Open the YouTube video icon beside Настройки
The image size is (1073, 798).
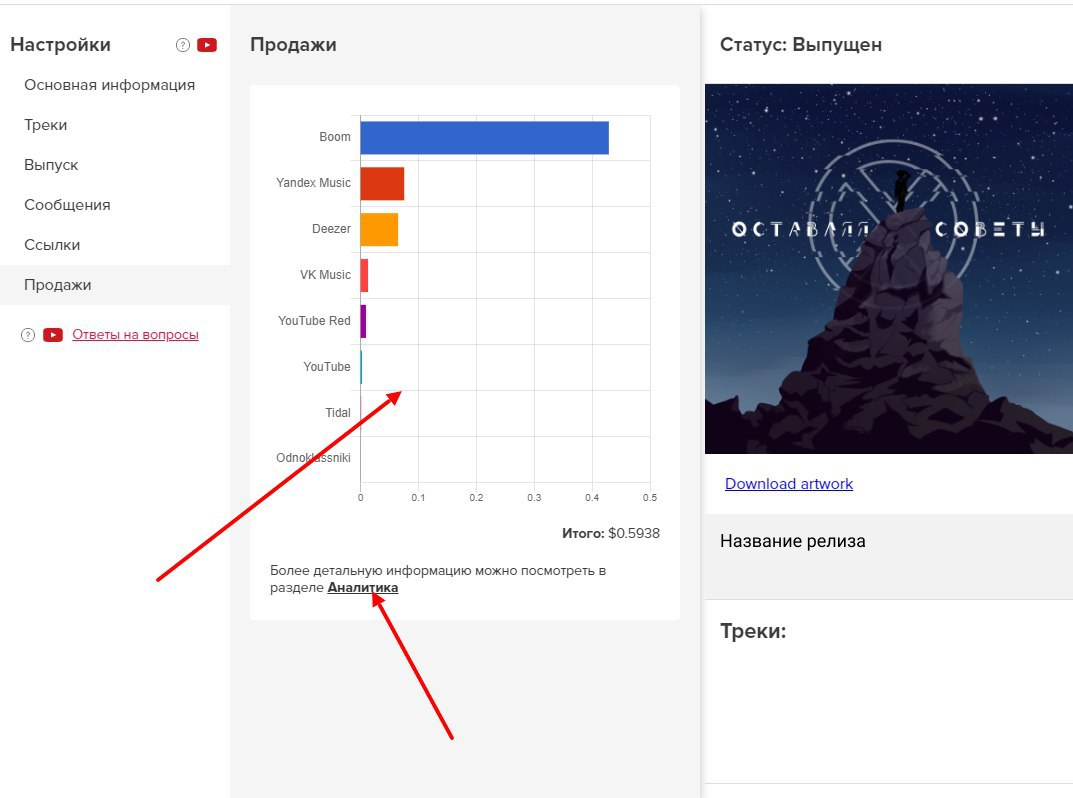[x=207, y=45]
